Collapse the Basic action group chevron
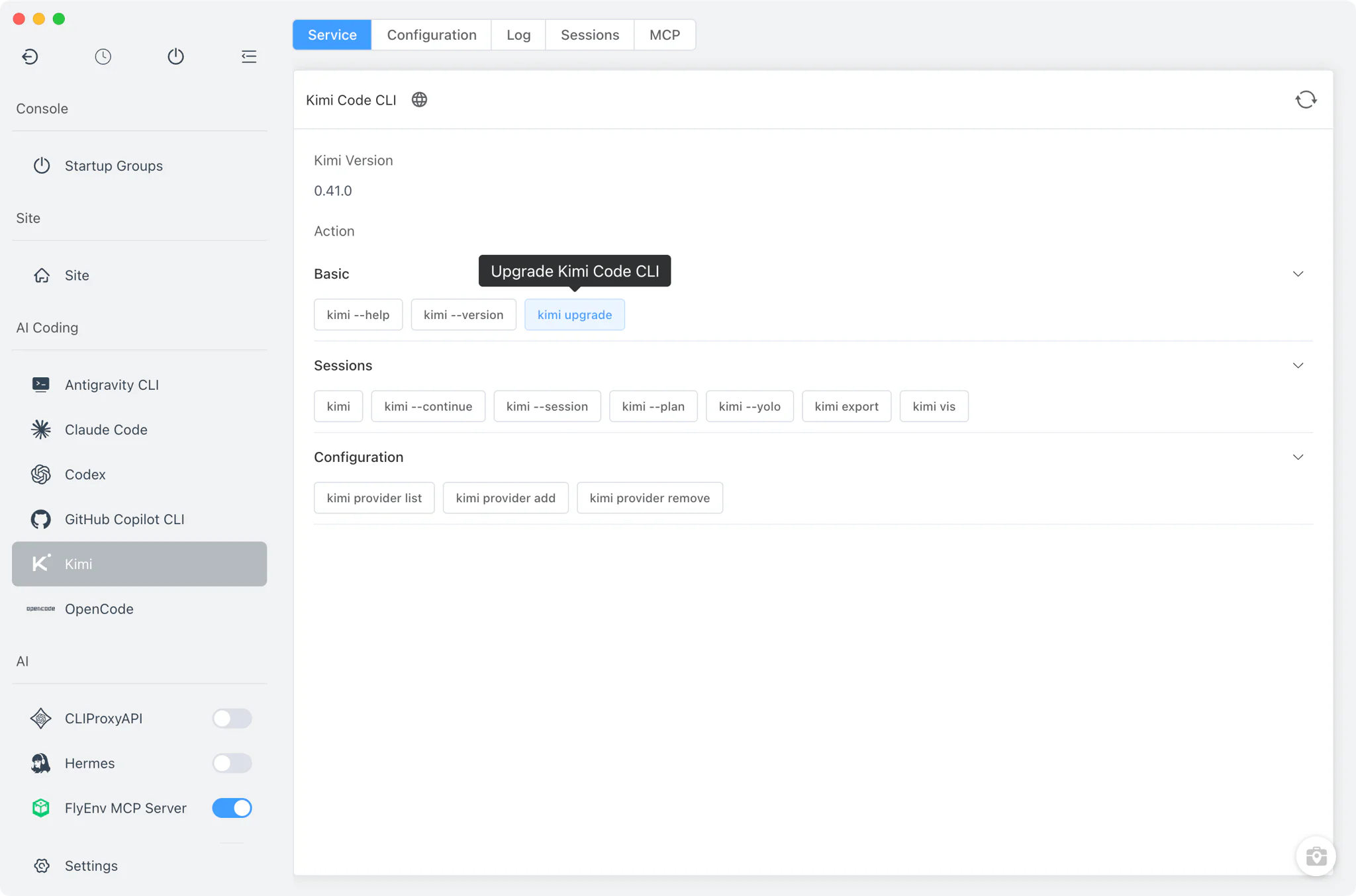Screen dimensions: 1356x896 (x=1298, y=274)
